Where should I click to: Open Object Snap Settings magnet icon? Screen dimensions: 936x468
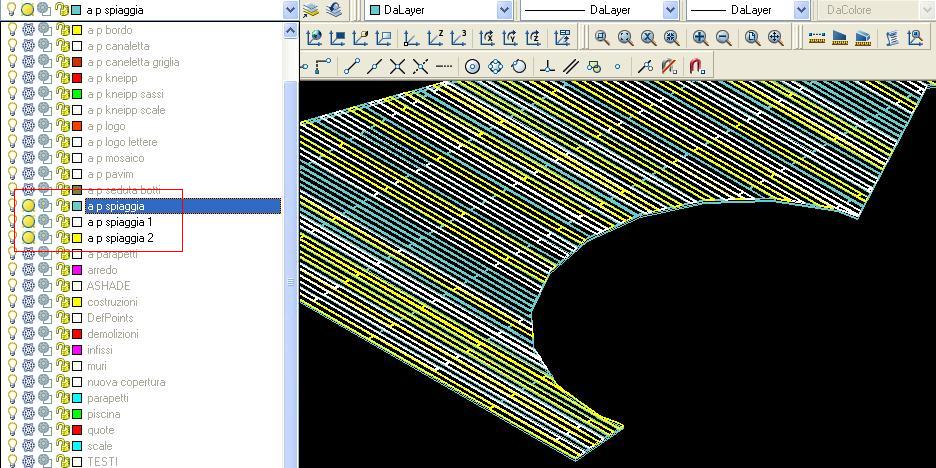pyautogui.click(x=698, y=66)
